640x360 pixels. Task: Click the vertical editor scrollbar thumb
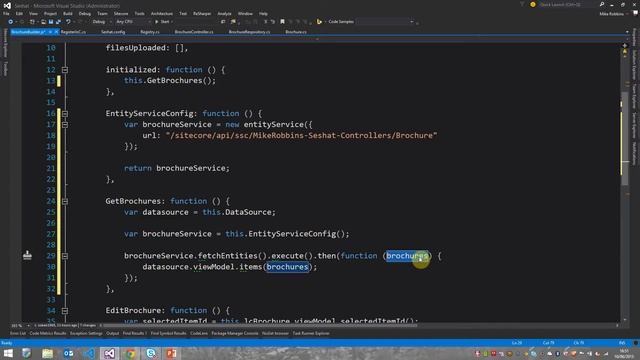point(624,138)
